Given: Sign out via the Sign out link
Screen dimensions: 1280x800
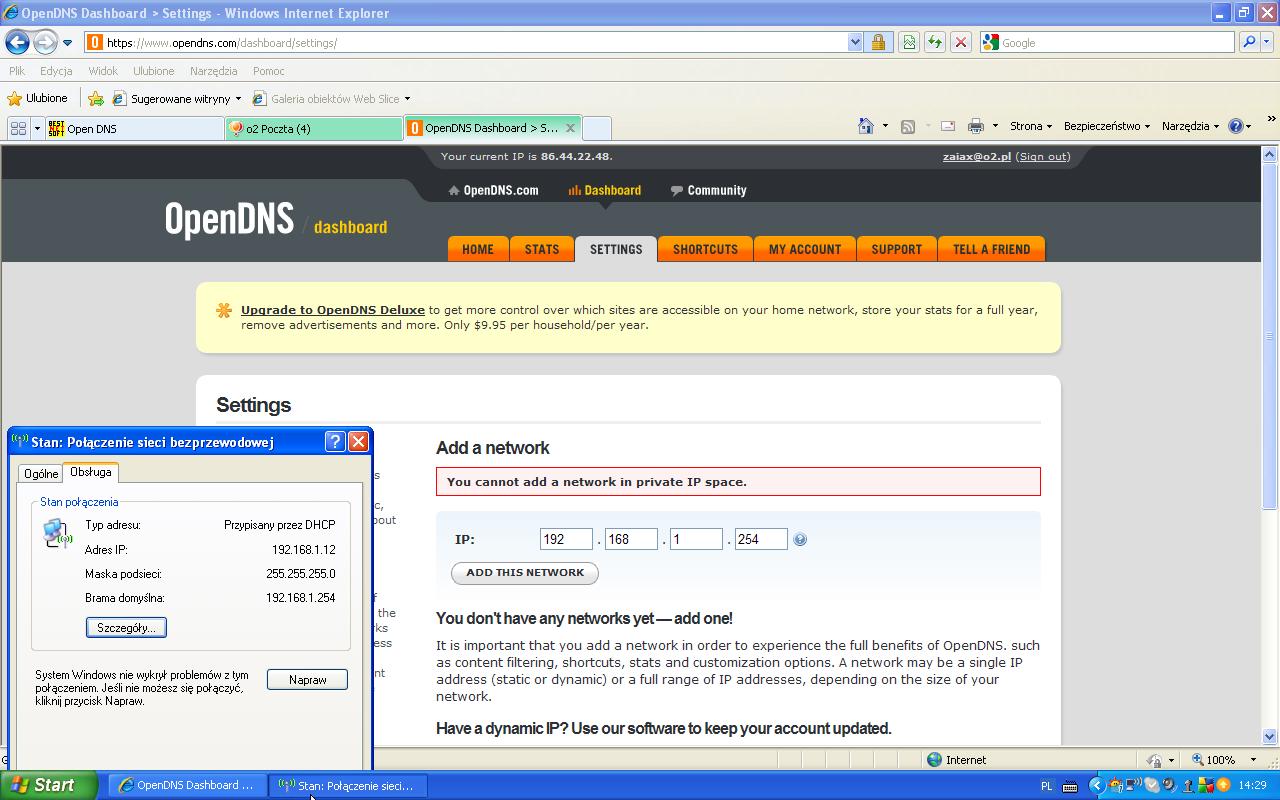Looking at the screenshot, I should pos(1043,156).
